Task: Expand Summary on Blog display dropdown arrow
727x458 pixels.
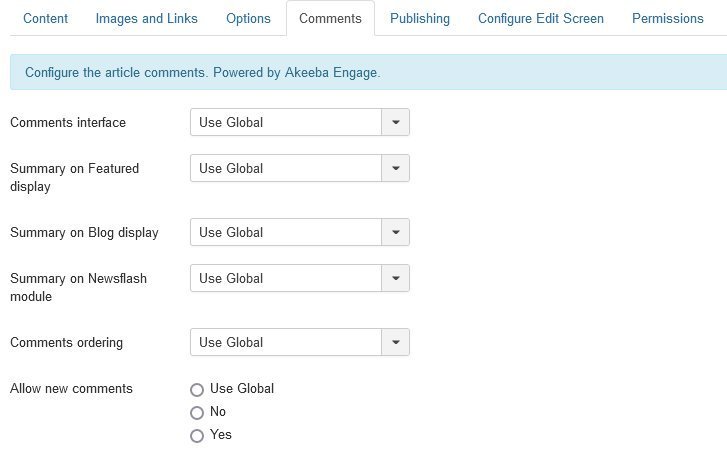Action: (x=396, y=232)
